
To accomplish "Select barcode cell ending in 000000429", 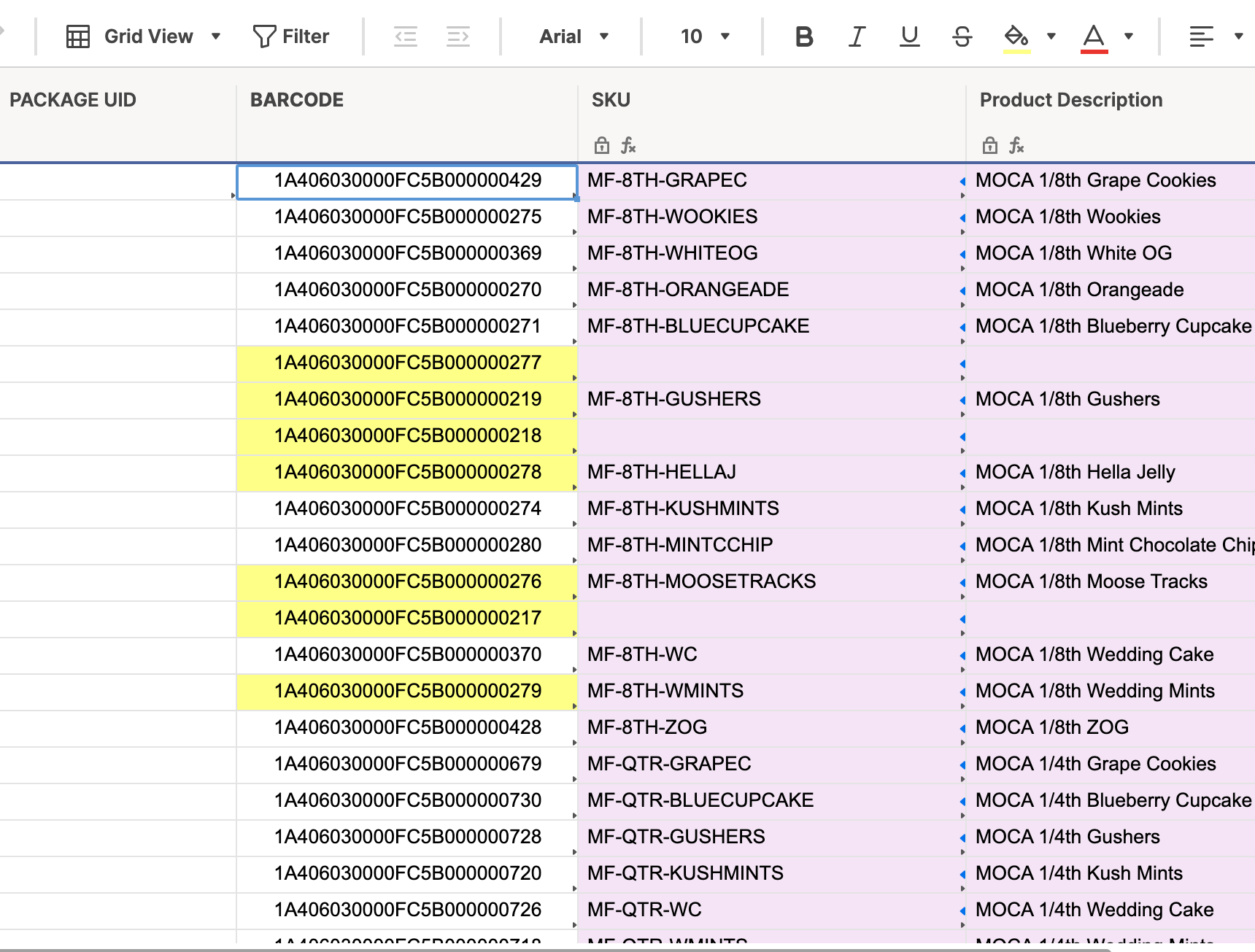I will (x=407, y=181).
